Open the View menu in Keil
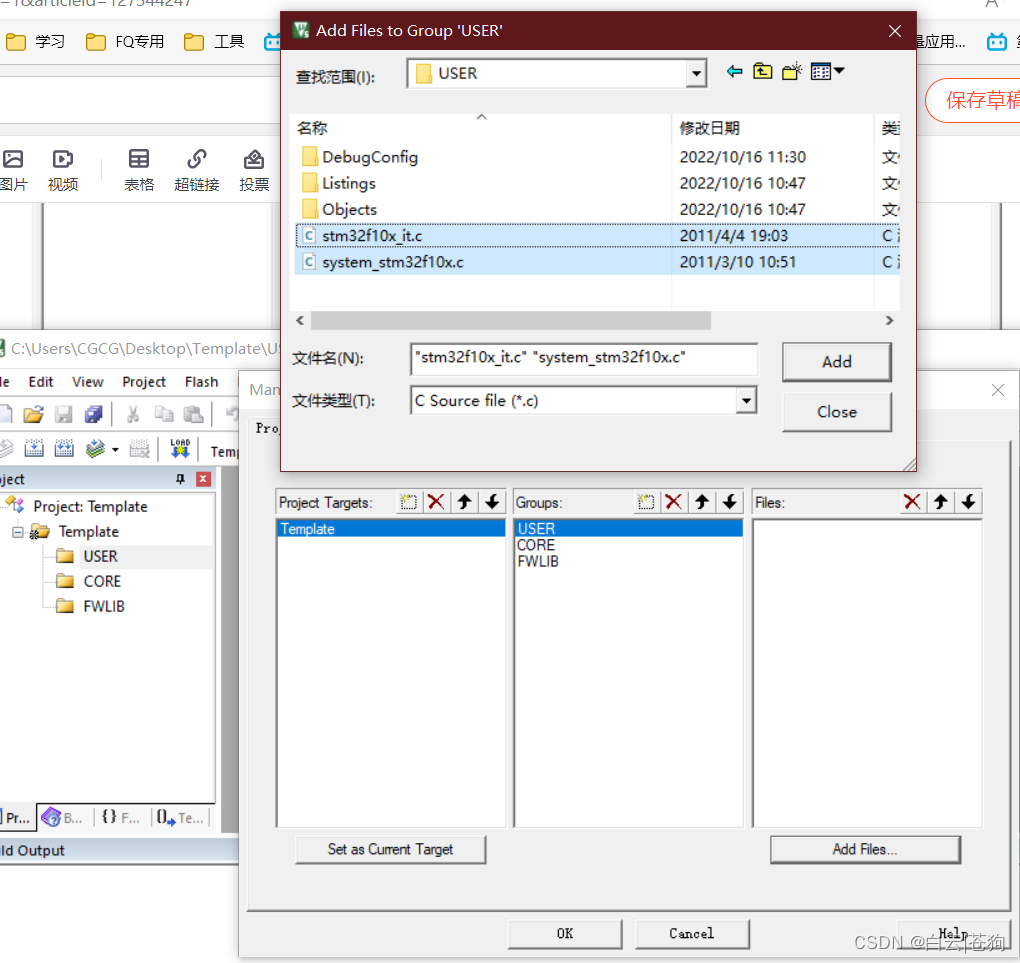The width and height of the screenshot is (1020, 963). (88, 382)
